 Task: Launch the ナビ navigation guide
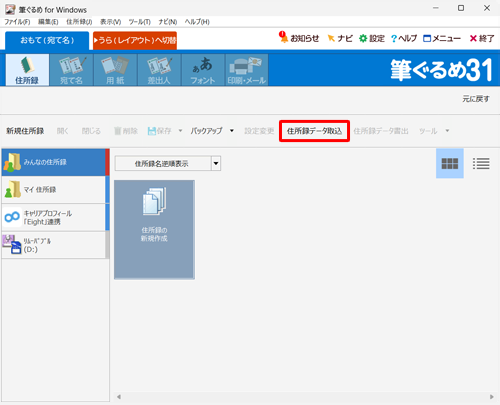click(x=340, y=38)
